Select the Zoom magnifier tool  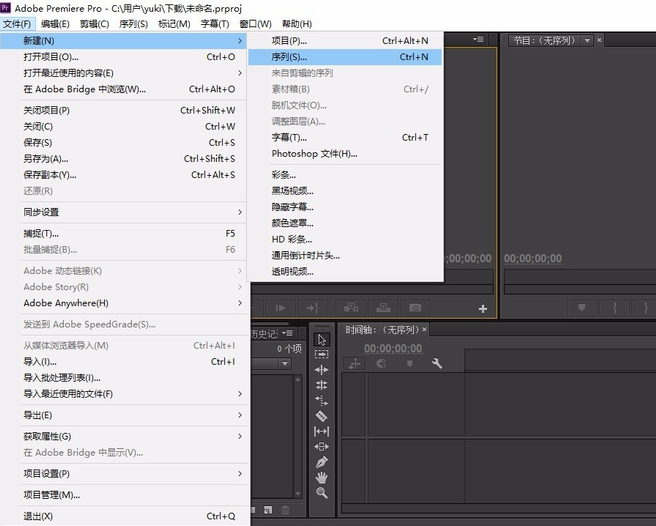click(321, 493)
